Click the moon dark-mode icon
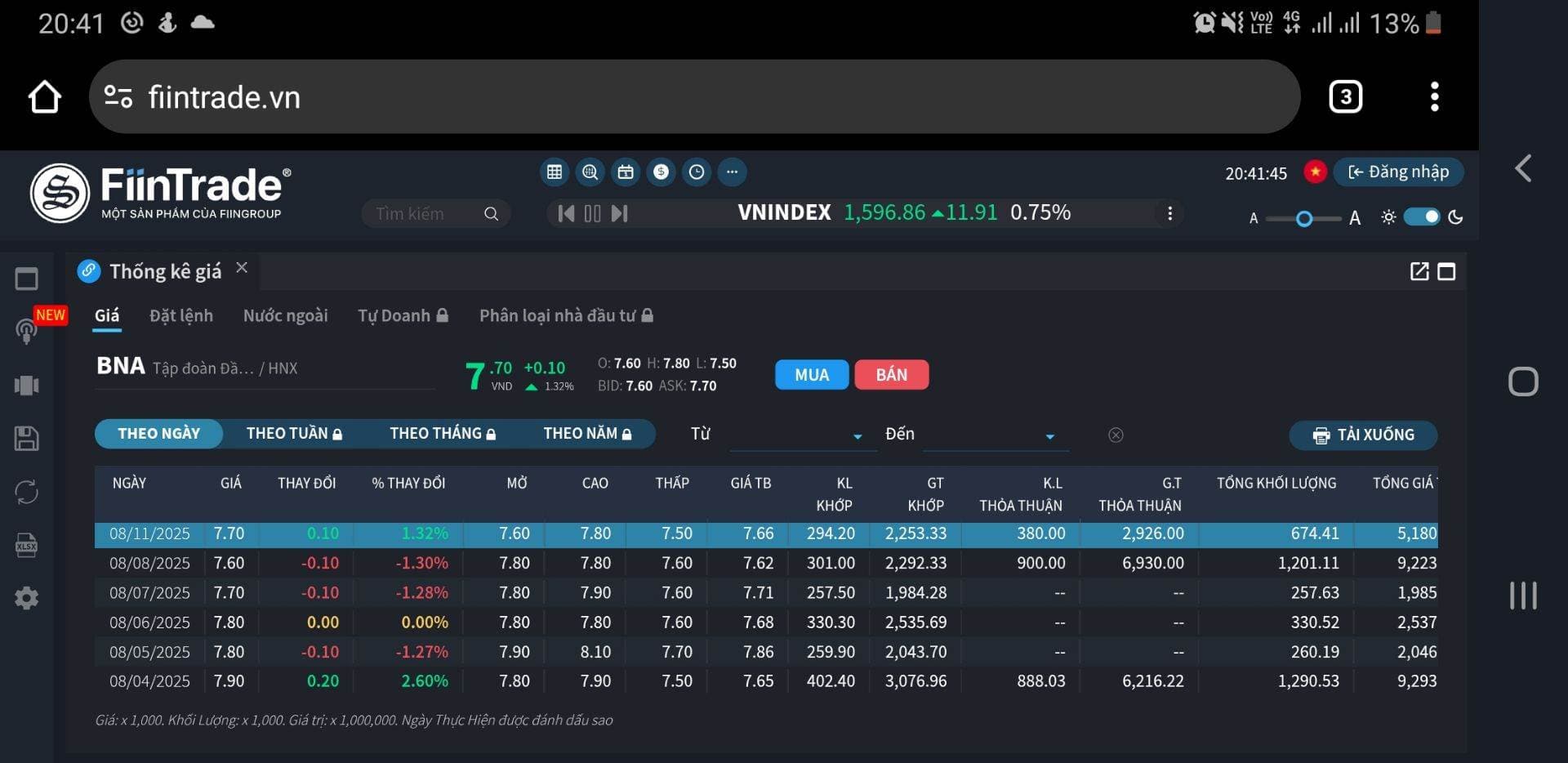 pos(1455,217)
